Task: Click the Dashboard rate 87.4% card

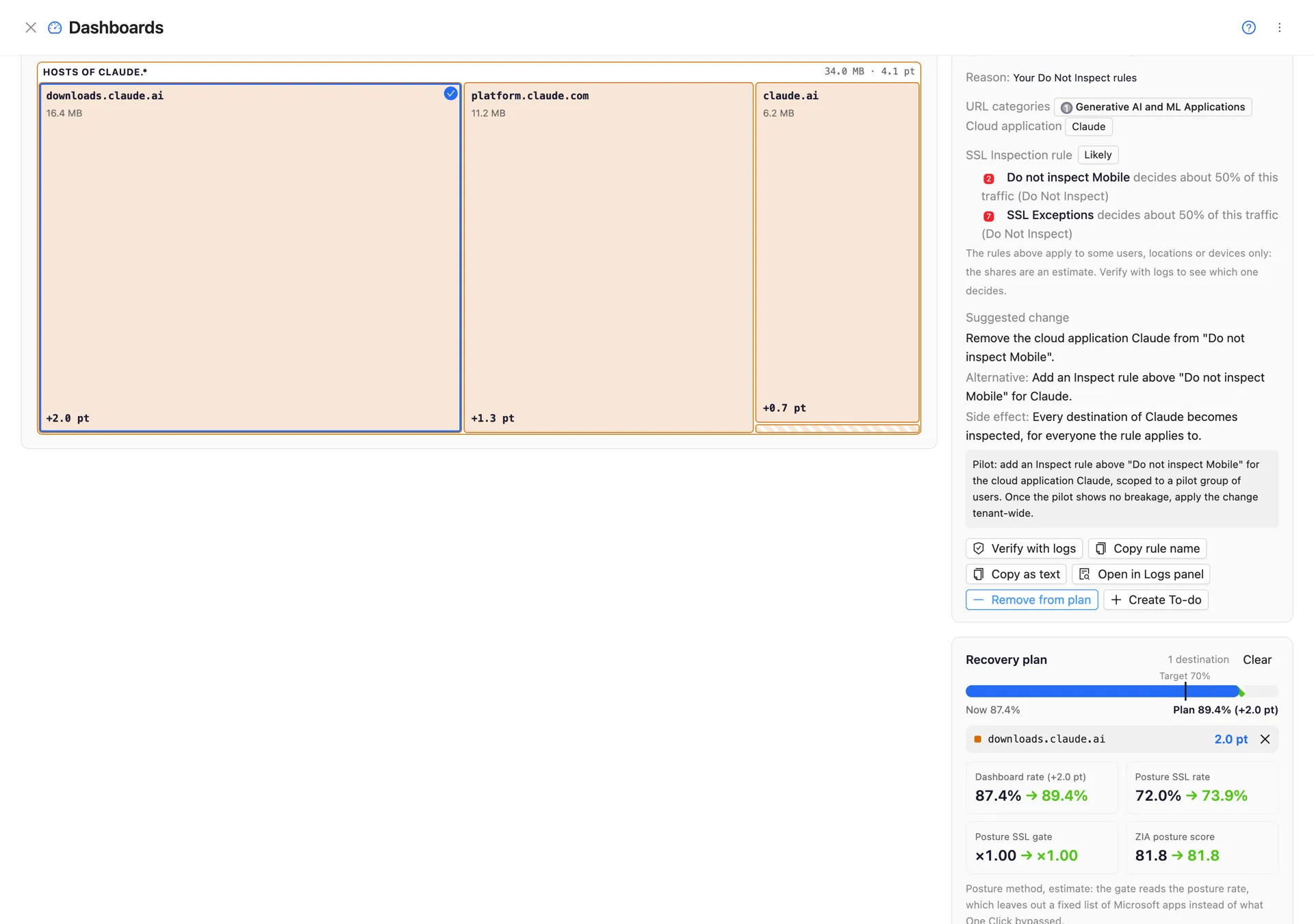Action: tap(1042, 788)
